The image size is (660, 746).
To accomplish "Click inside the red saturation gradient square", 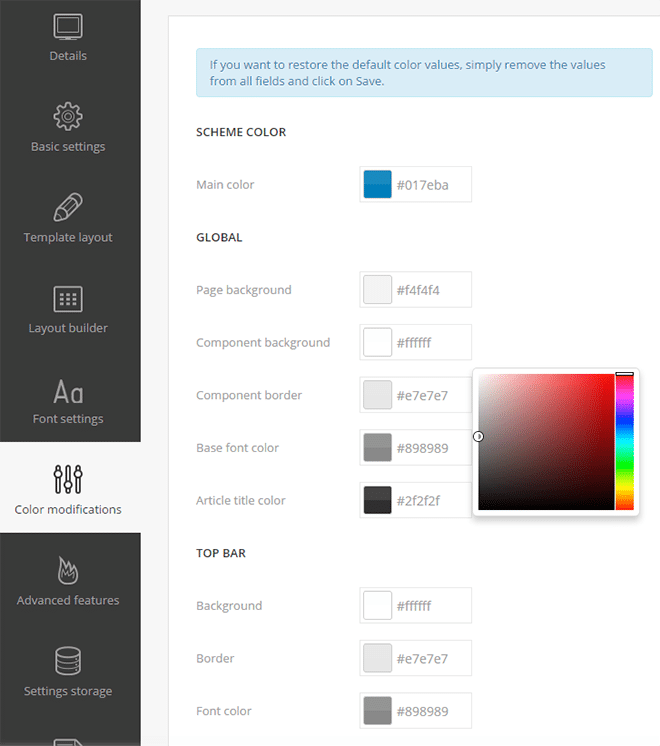I will click(545, 442).
